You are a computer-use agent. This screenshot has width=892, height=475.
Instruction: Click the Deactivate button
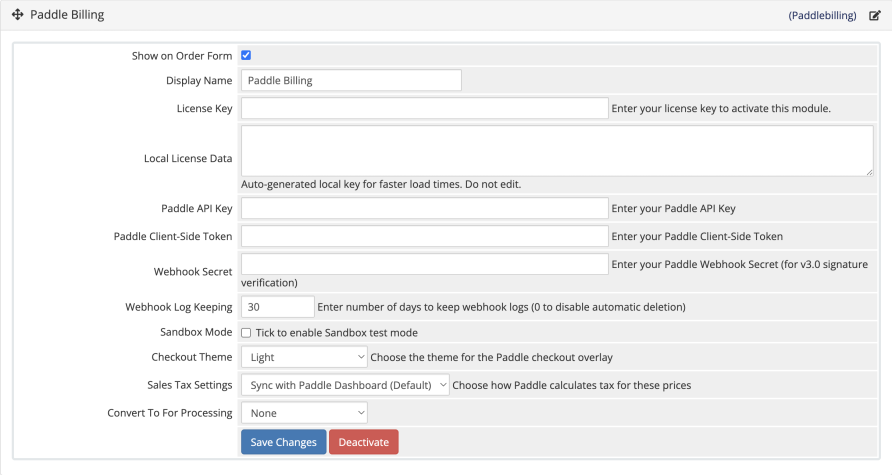click(x=364, y=442)
